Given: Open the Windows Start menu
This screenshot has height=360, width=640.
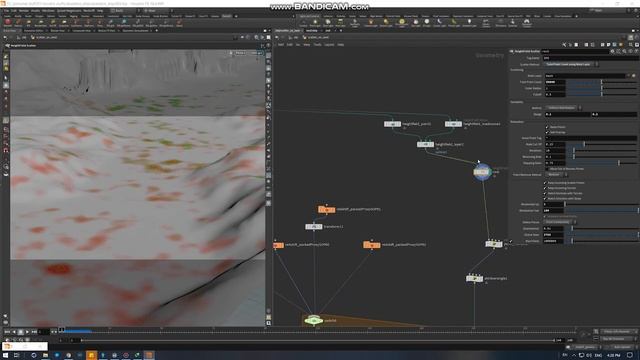Looking at the screenshot, I should coord(6,356).
